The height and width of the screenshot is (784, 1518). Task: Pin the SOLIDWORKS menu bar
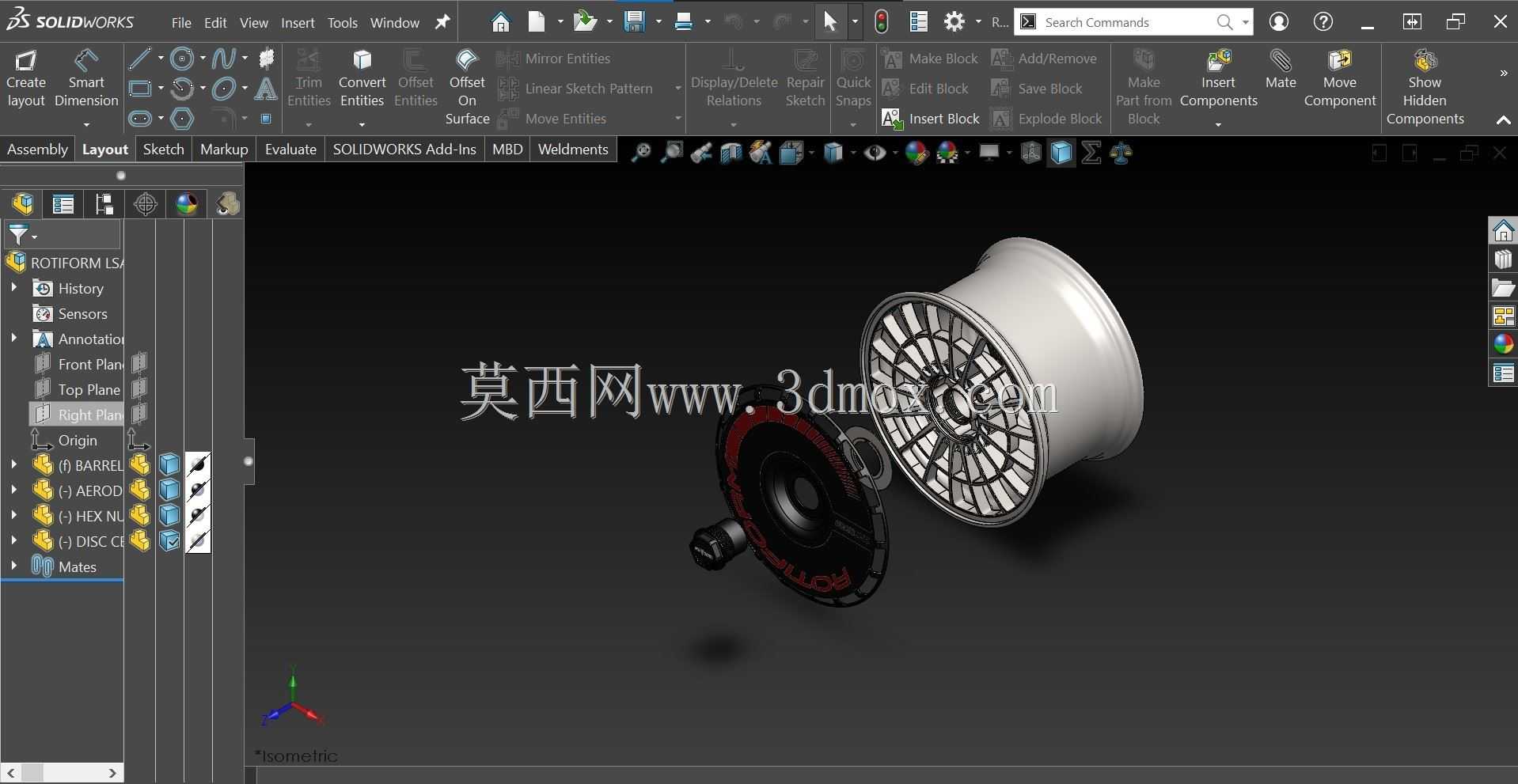pos(442,22)
